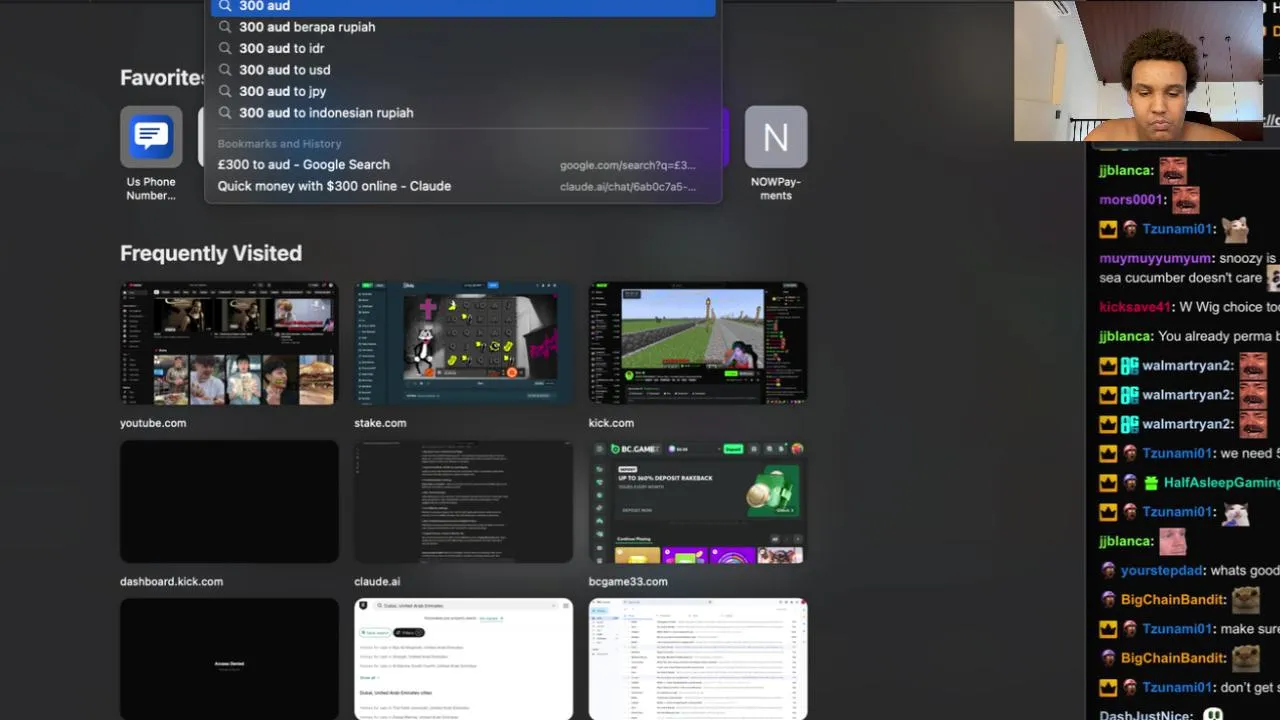The image size is (1280, 720).
Task: Click the cat emote in Tzunami01's top message
Action: tap(1235, 229)
